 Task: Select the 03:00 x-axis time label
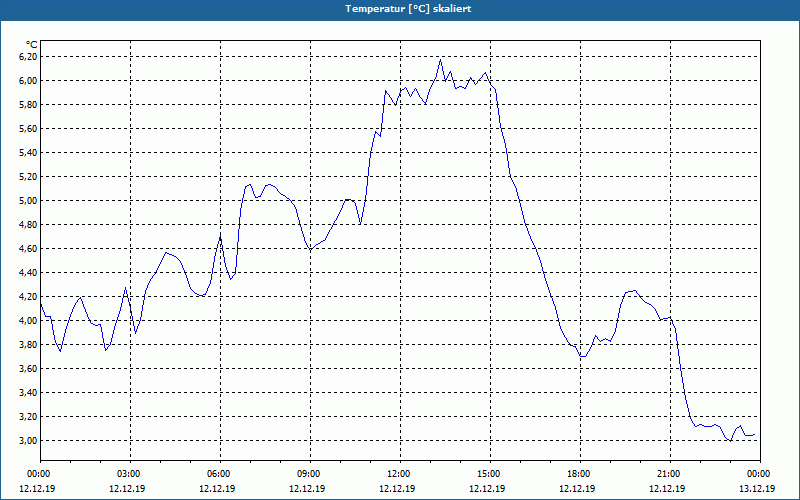coord(127,474)
